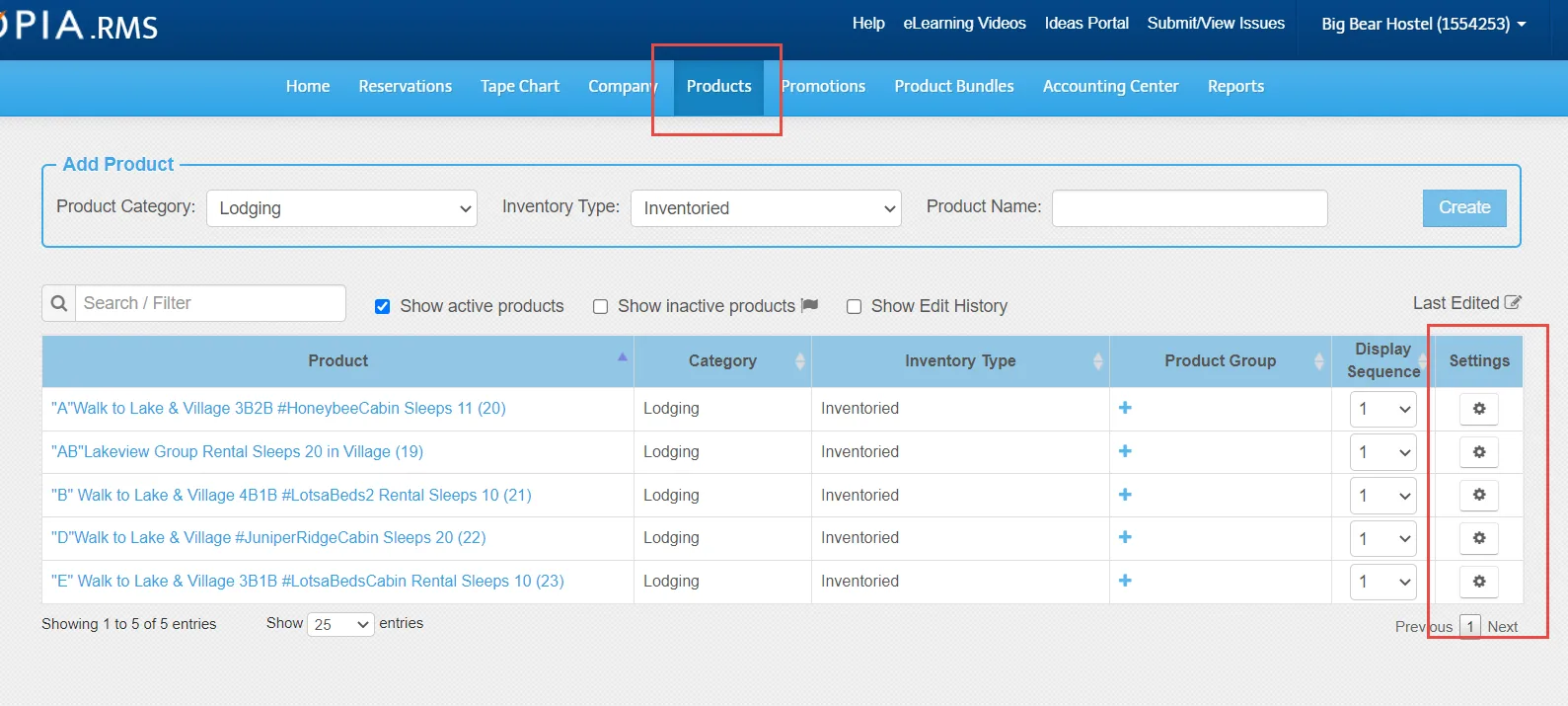Open Promotions tab
1568x706 pixels.
coord(823,86)
